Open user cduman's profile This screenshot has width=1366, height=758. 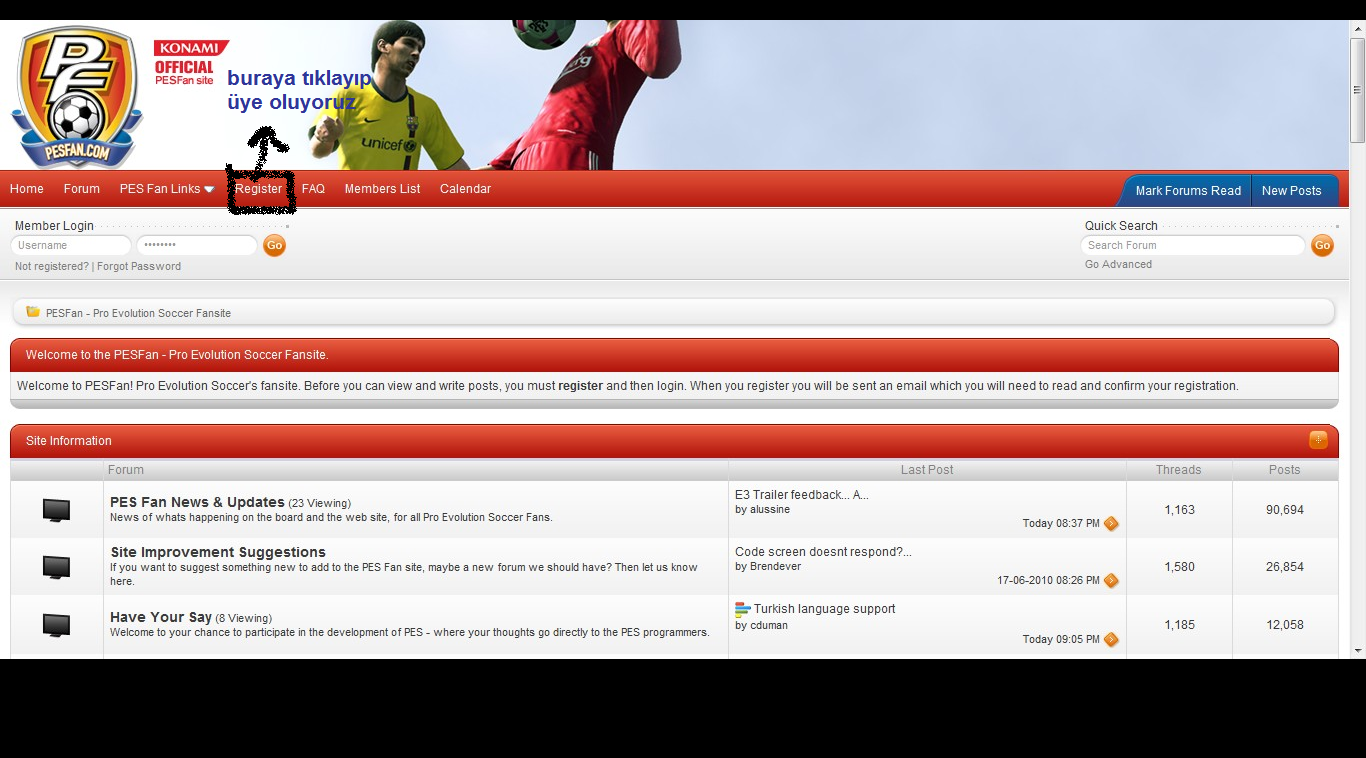pos(769,626)
